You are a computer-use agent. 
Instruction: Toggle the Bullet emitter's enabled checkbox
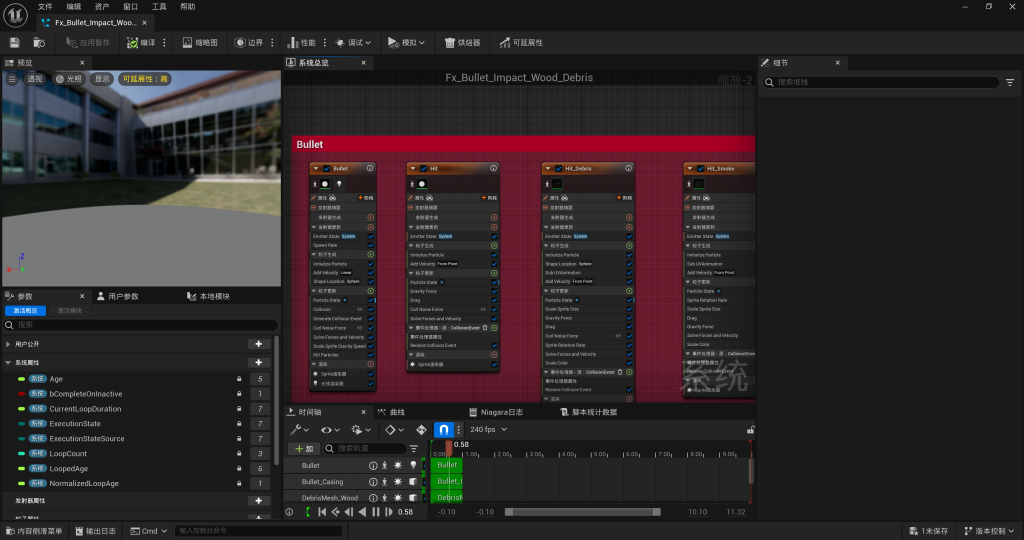pyautogui.click(x=326, y=168)
